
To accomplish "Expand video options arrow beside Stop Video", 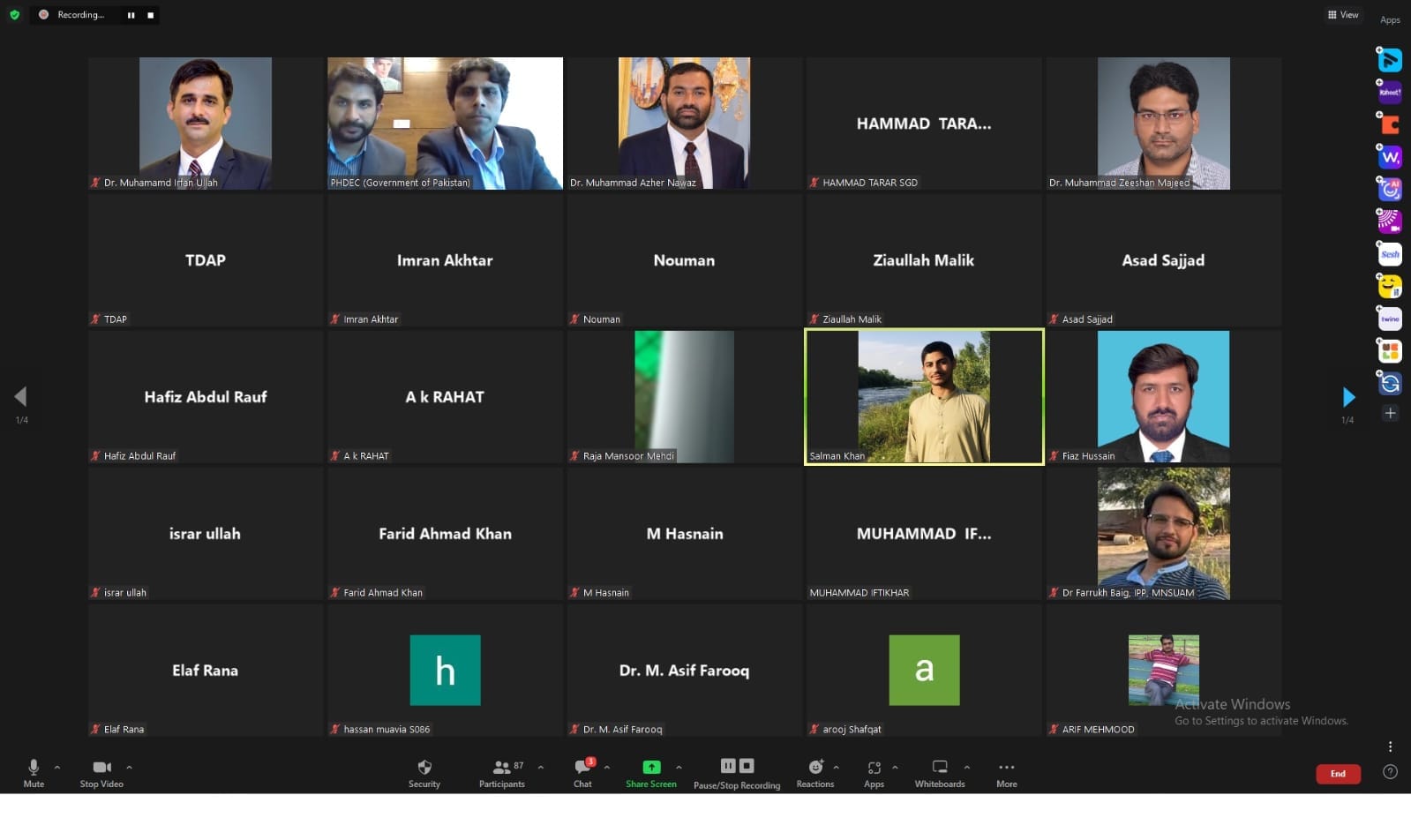I will [x=129, y=767].
